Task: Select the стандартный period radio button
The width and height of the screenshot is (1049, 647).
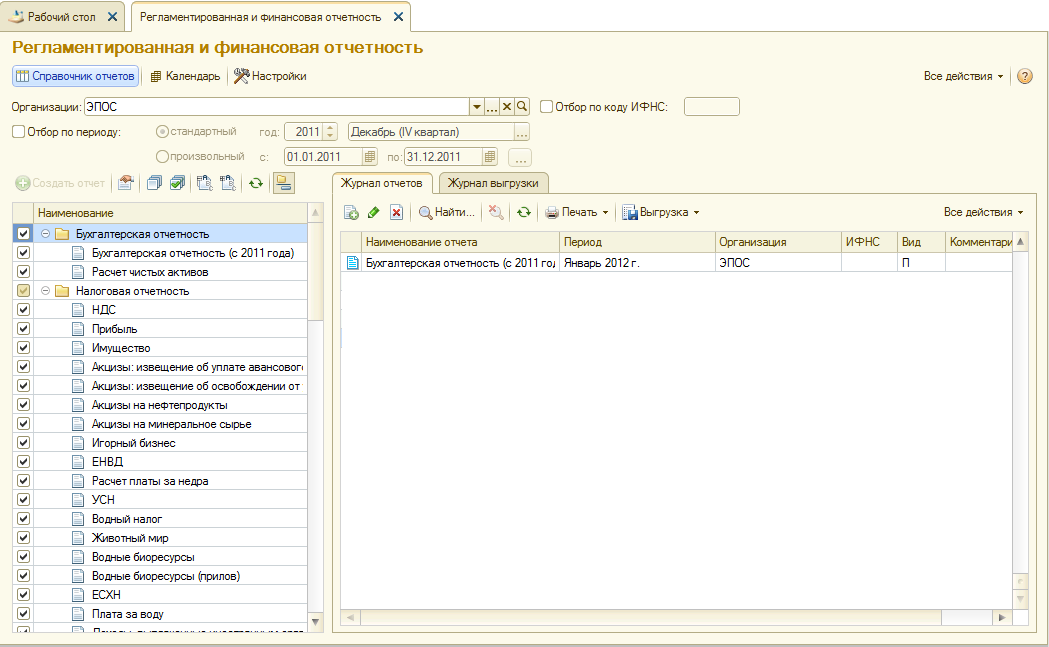Action: point(162,132)
